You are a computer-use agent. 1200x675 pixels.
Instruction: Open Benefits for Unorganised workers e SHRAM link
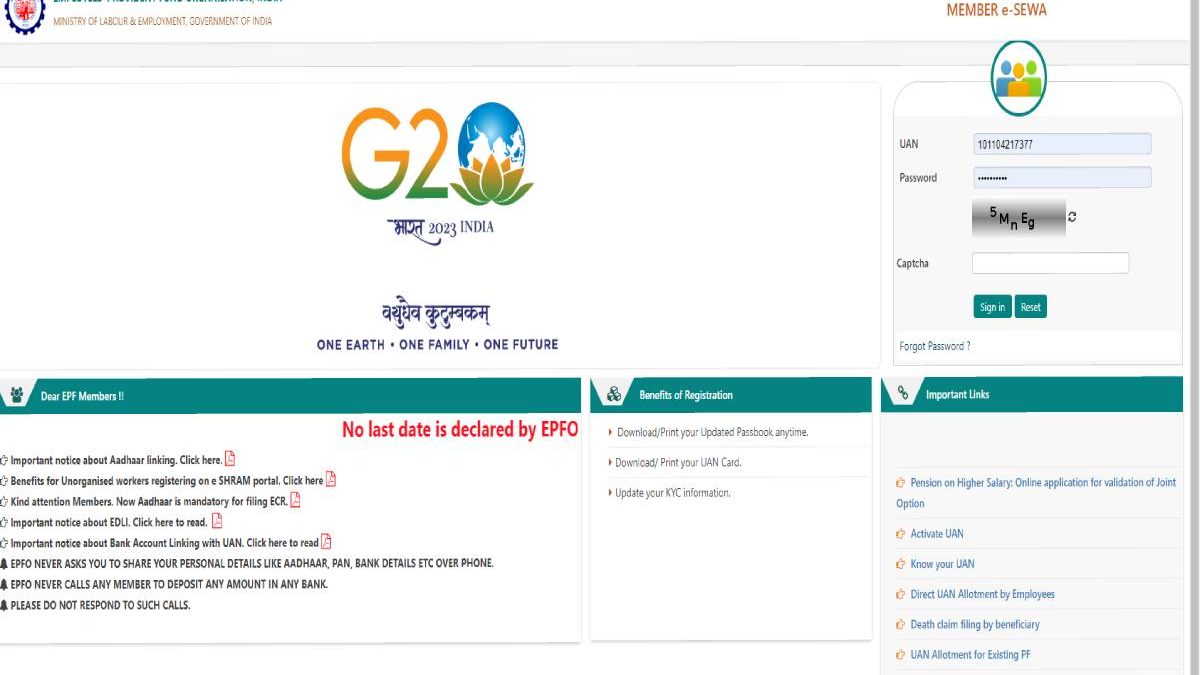tap(167, 481)
